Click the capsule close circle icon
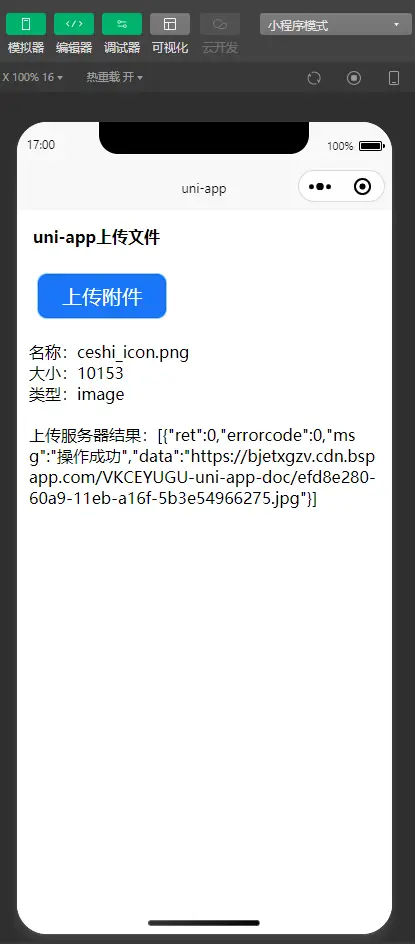Image resolution: width=415 pixels, height=944 pixels. (363, 187)
